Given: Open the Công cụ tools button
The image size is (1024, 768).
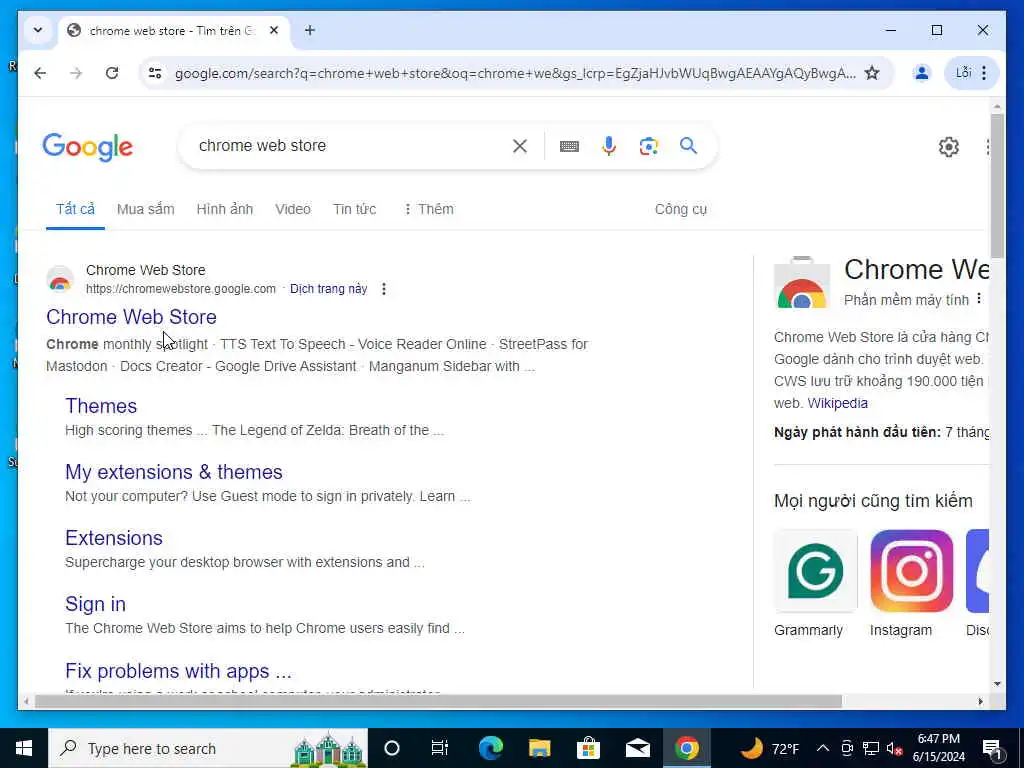Looking at the screenshot, I should 680,209.
